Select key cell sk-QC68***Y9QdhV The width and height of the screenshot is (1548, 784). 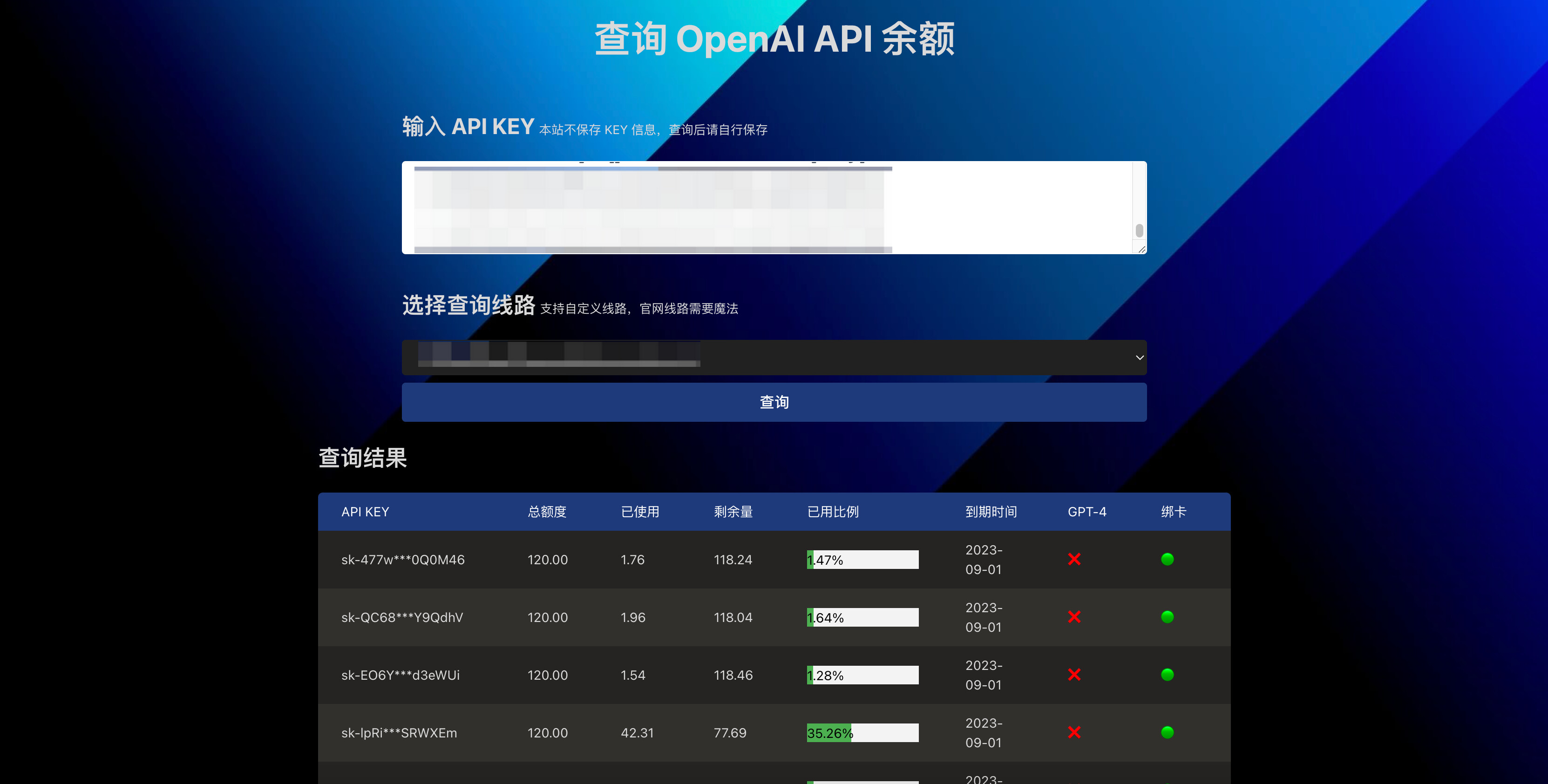402,617
